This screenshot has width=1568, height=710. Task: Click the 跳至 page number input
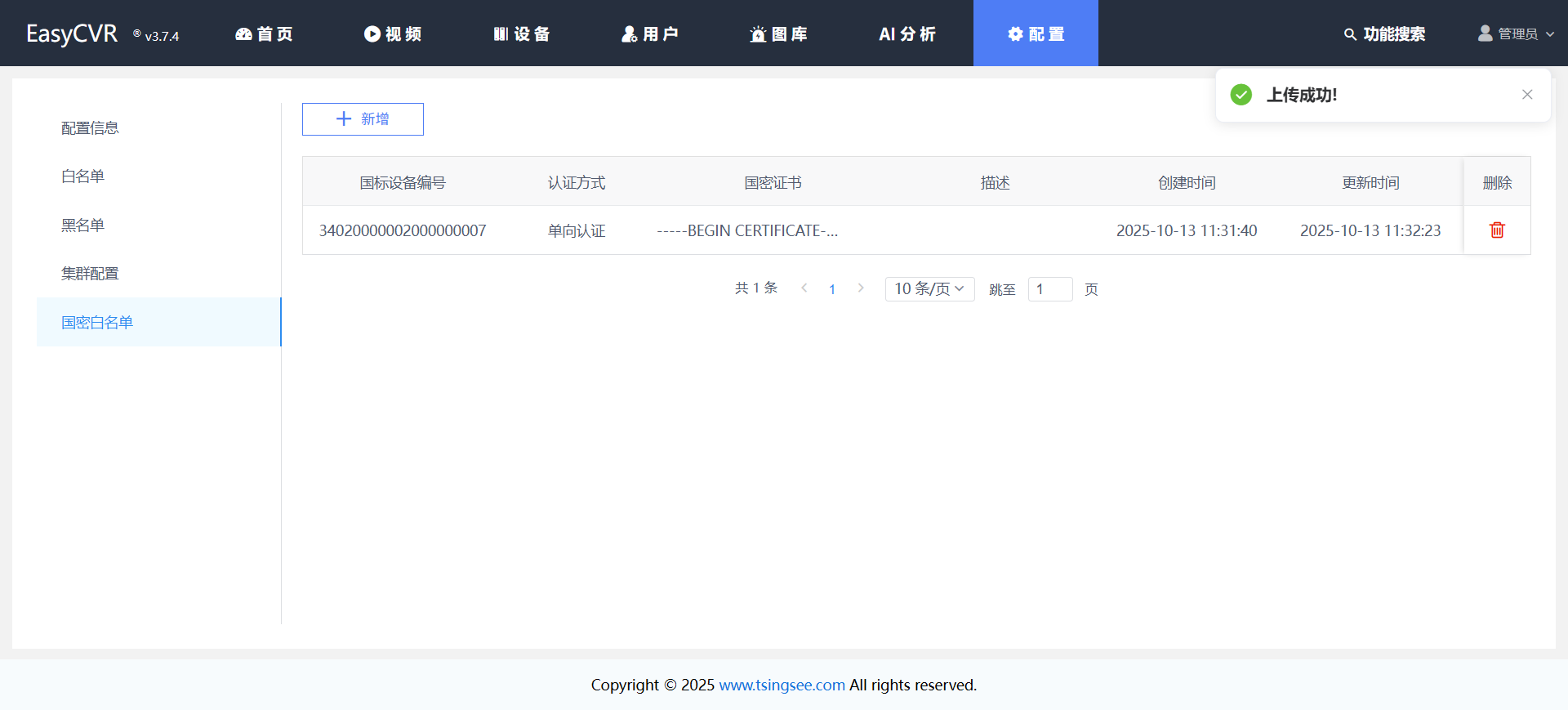[1049, 289]
